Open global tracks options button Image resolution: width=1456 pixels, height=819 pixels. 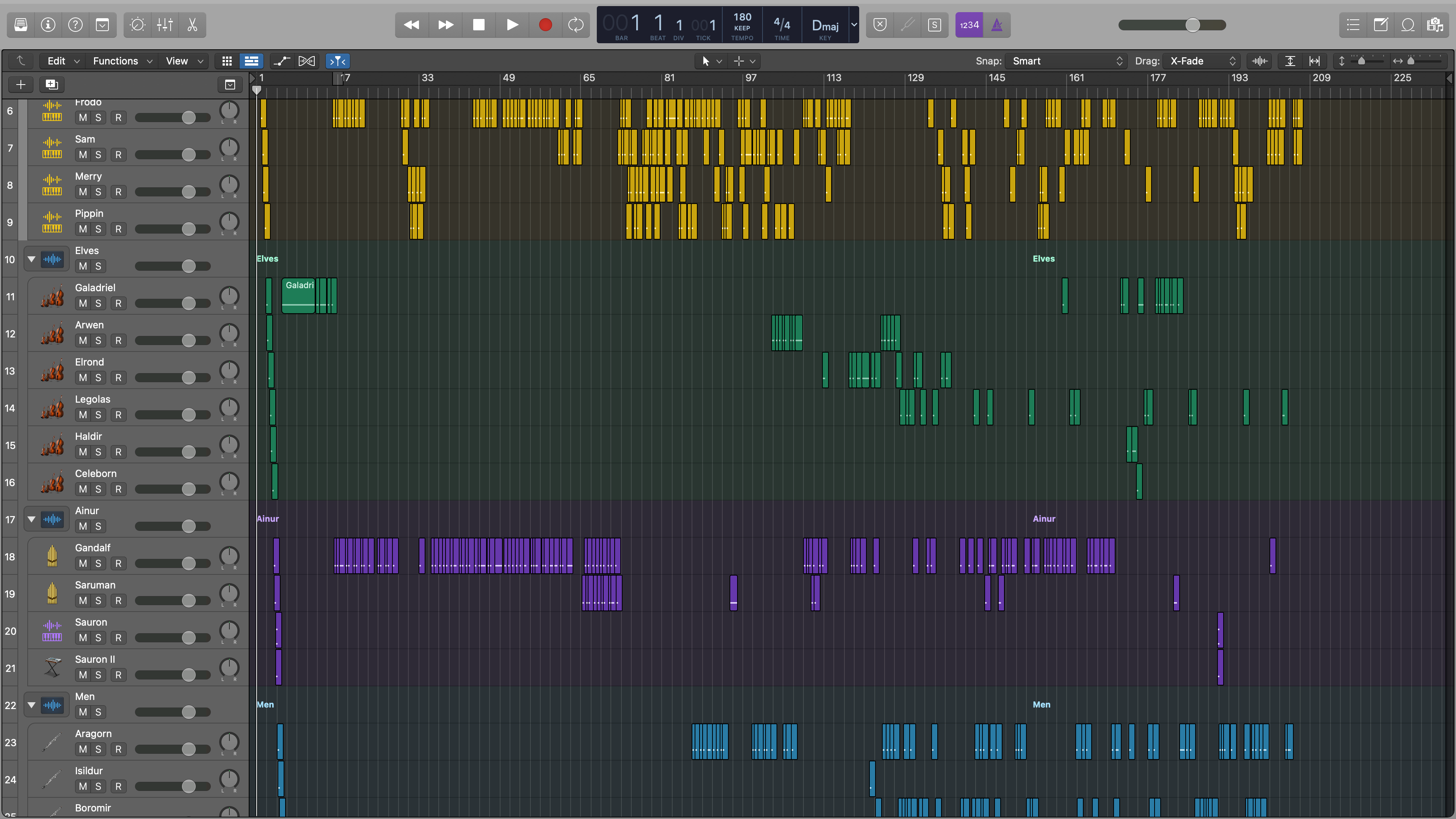click(230, 84)
